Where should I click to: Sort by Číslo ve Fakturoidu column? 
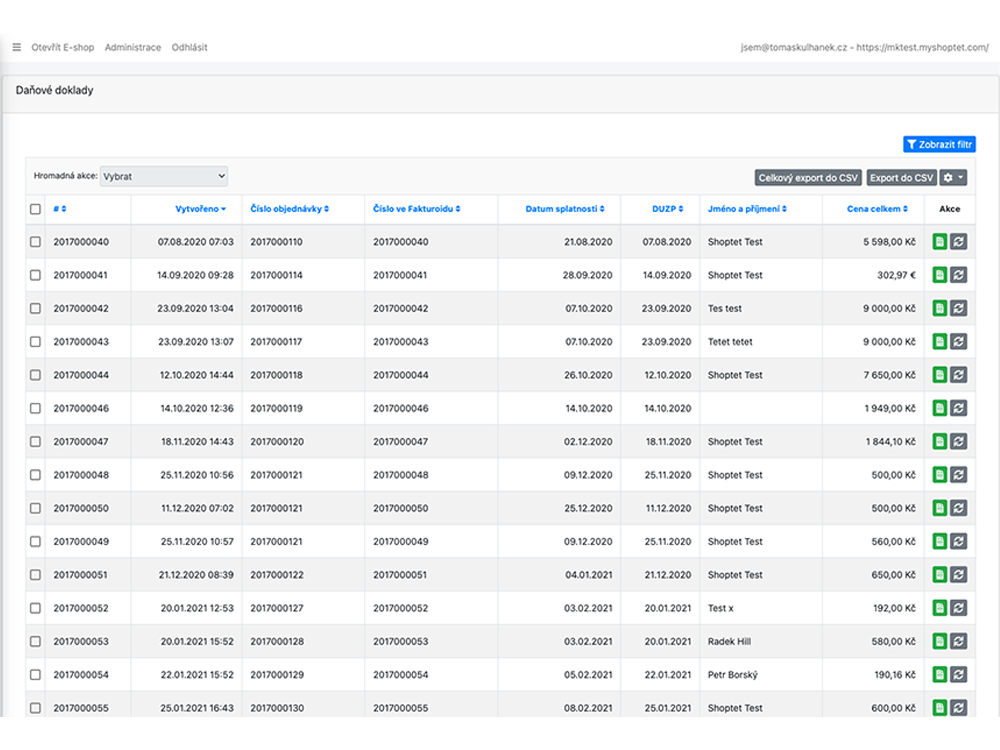pyautogui.click(x=416, y=209)
